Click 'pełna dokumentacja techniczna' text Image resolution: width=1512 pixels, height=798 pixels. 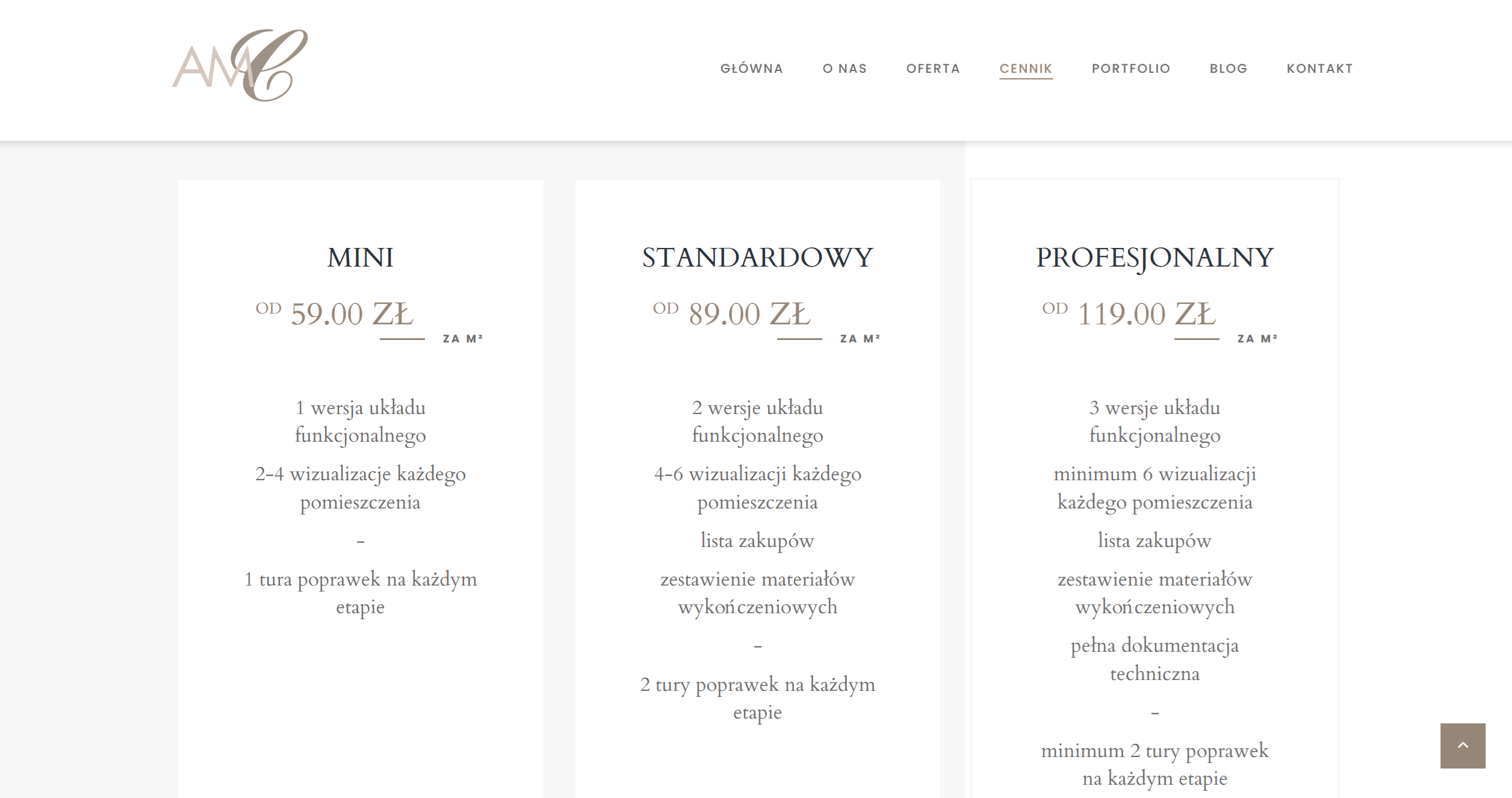pos(1154,659)
